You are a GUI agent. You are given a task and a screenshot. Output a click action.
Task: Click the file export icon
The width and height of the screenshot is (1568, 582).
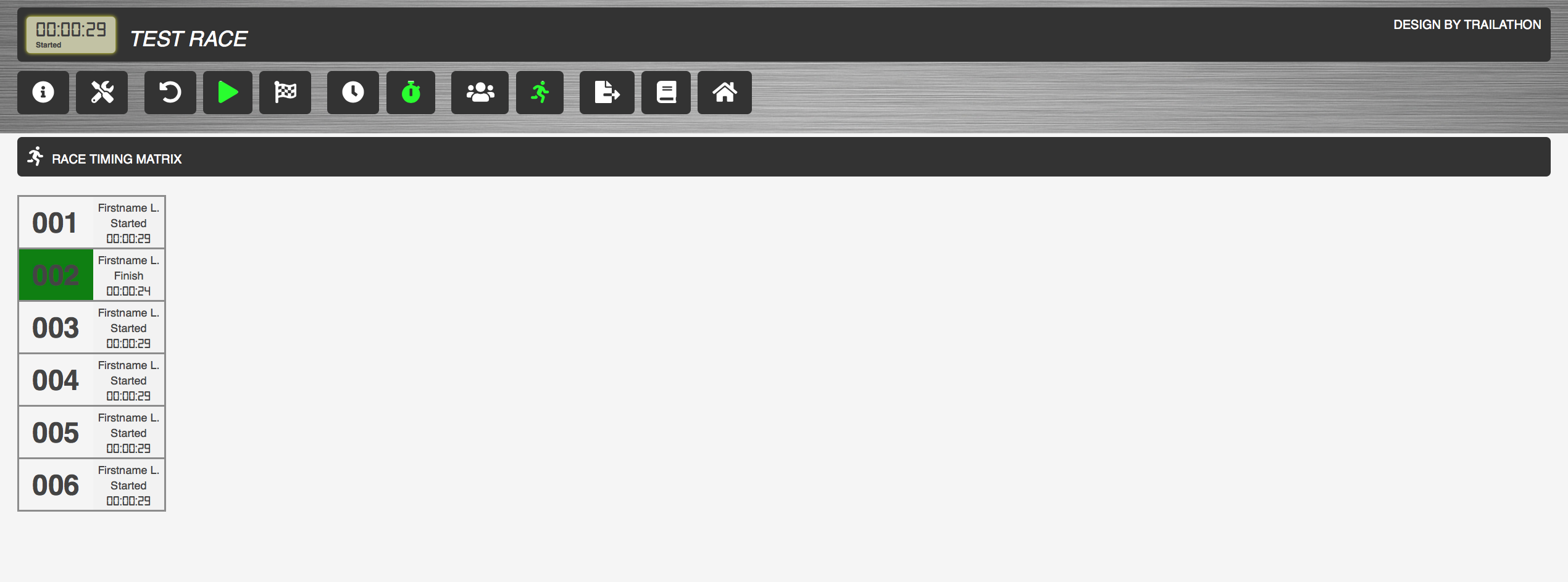point(607,93)
